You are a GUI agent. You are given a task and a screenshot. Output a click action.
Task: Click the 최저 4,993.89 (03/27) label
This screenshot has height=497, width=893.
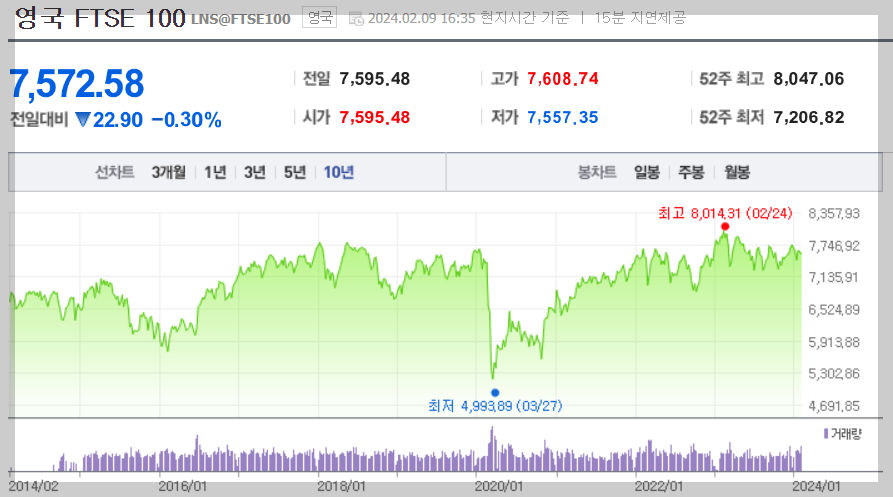[495, 405]
